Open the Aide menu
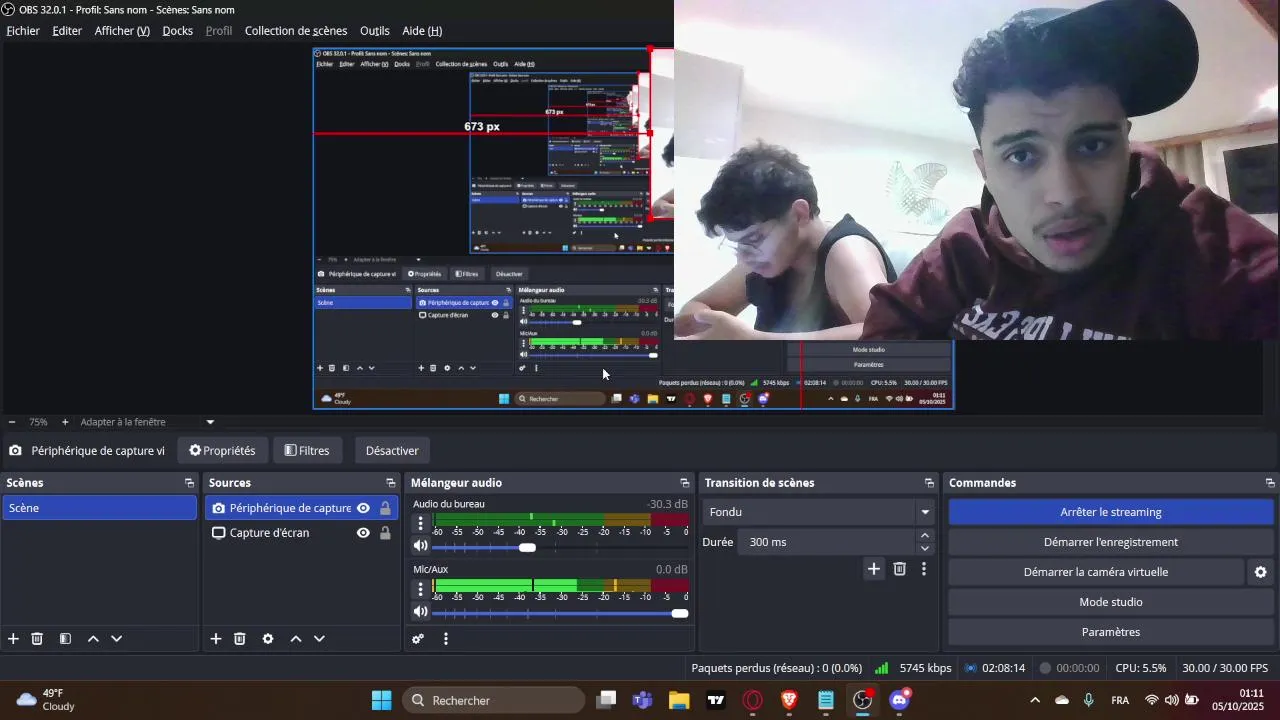1280x720 pixels. pyautogui.click(x=422, y=31)
